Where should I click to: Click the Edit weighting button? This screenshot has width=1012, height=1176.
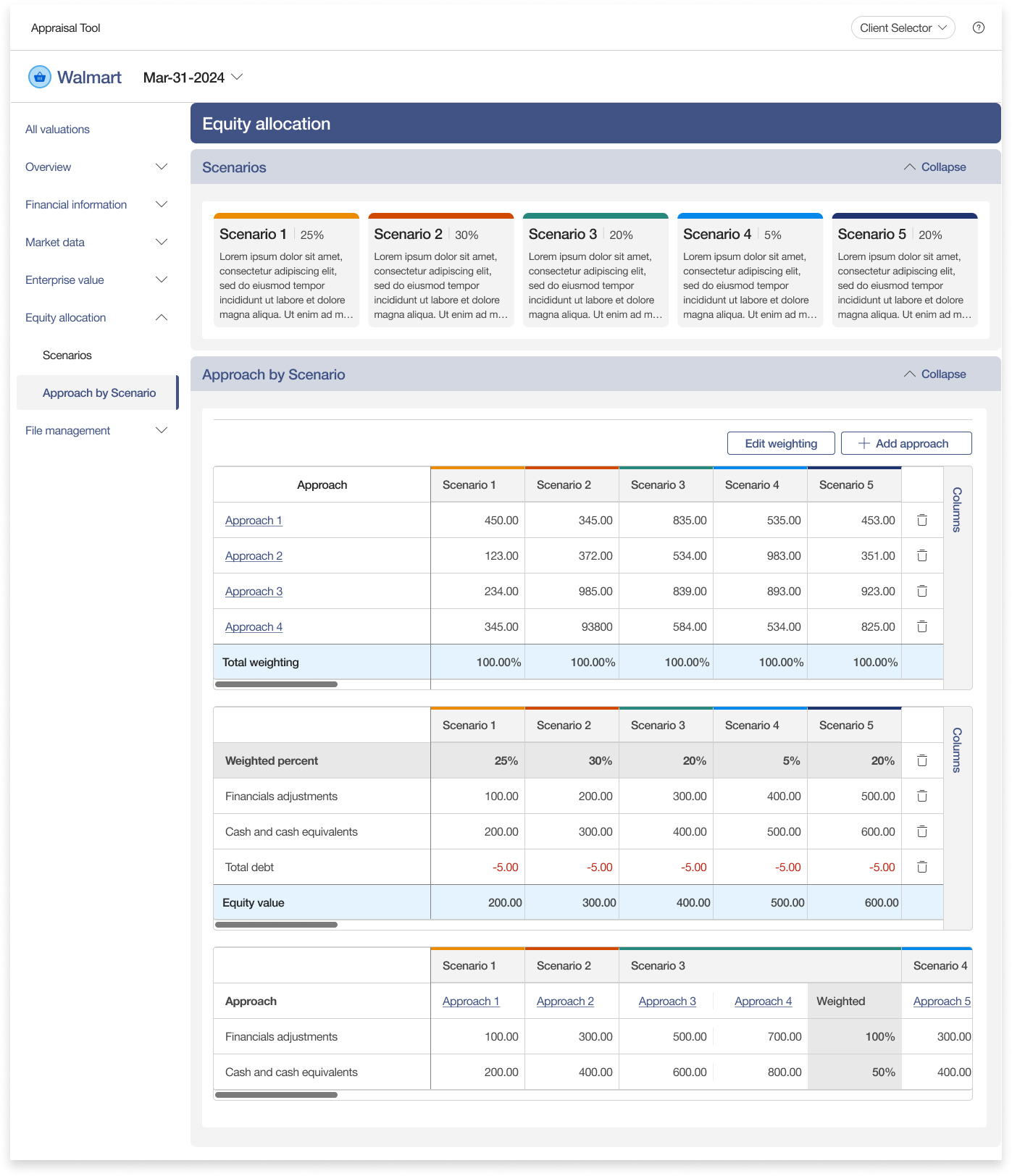pos(781,443)
